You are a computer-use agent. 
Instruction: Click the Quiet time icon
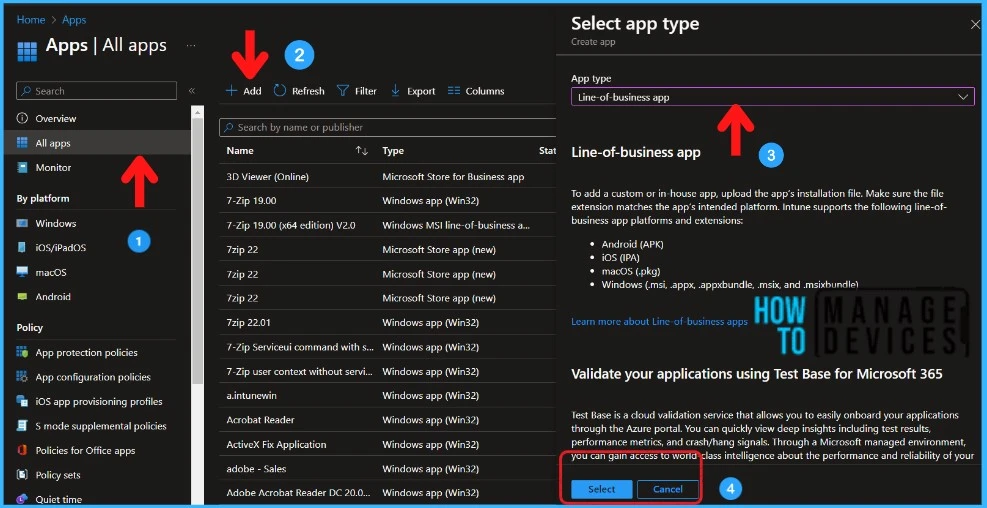(x=22, y=499)
